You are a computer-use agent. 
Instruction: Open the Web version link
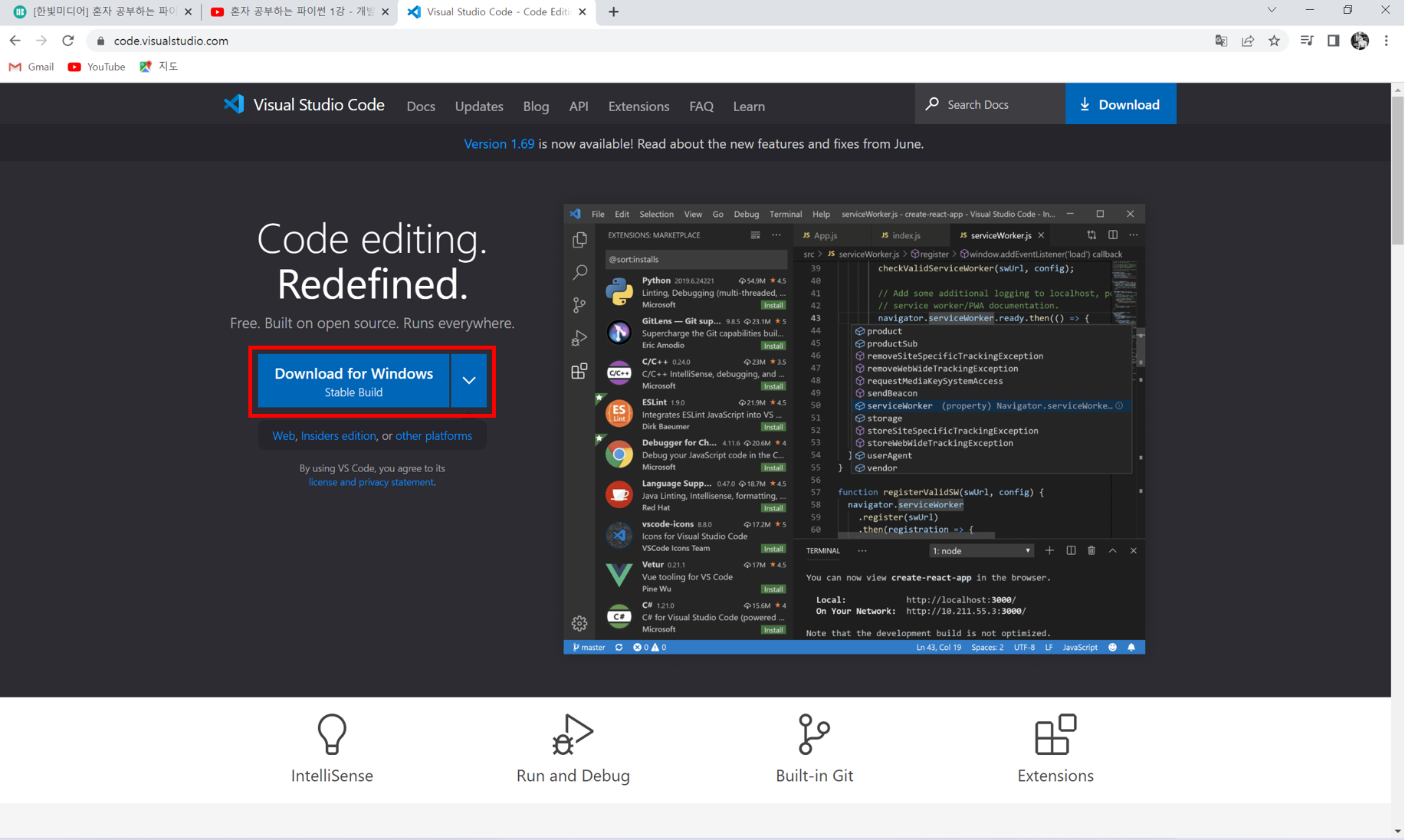click(283, 436)
